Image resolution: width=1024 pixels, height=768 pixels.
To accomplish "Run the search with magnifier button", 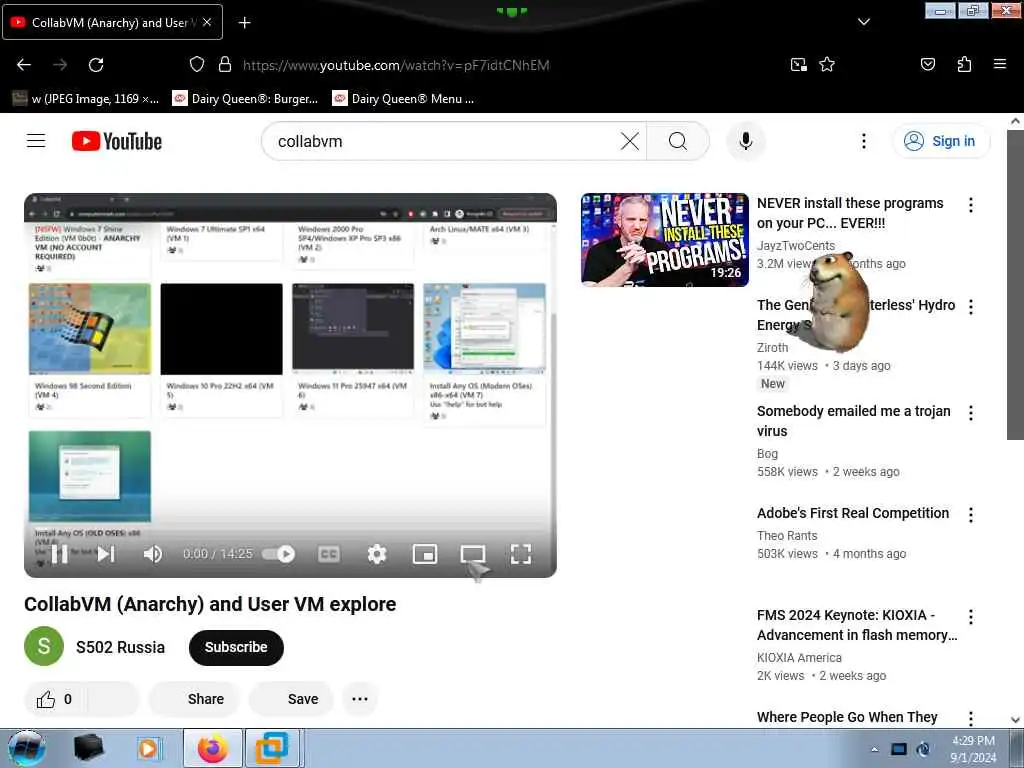I will click(677, 141).
